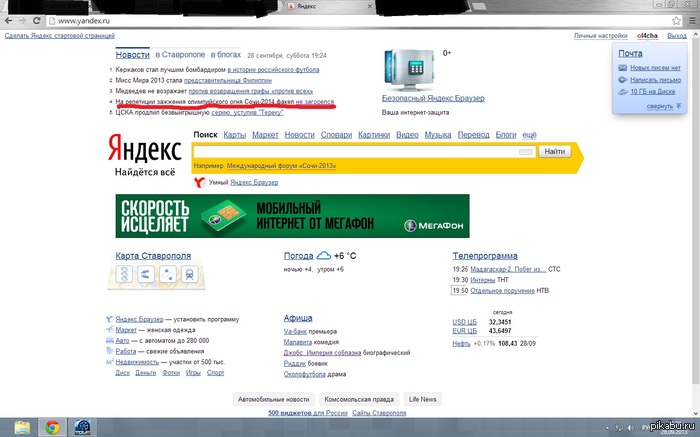Expand more services via 'ещё' link
The image size is (700, 437).
pyautogui.click(x=530, y=134)
